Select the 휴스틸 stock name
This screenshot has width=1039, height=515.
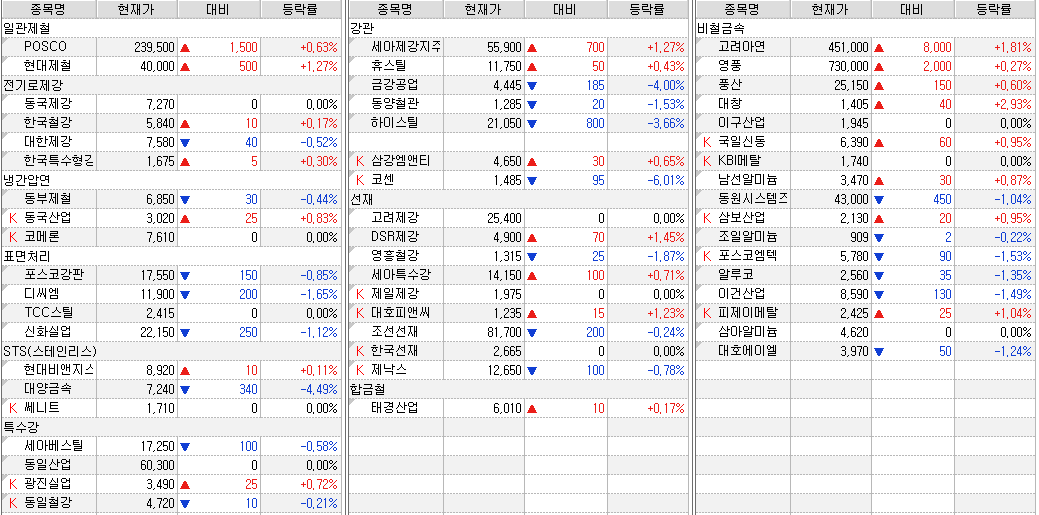tap(389, 66)
